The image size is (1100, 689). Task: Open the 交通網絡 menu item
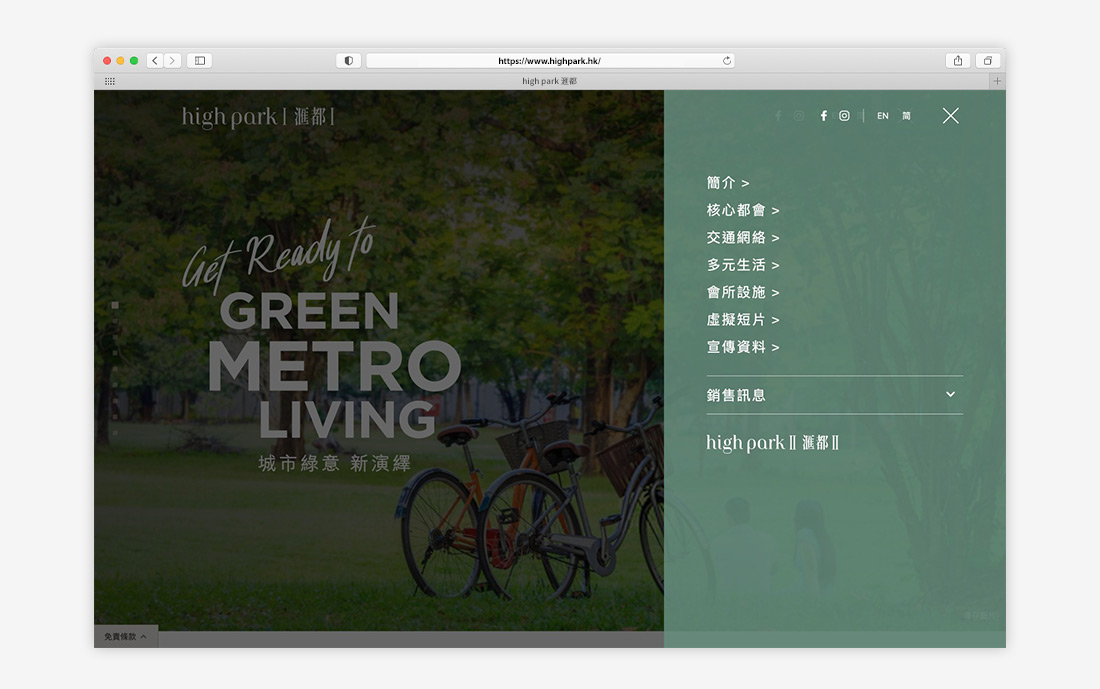[743, 238]
